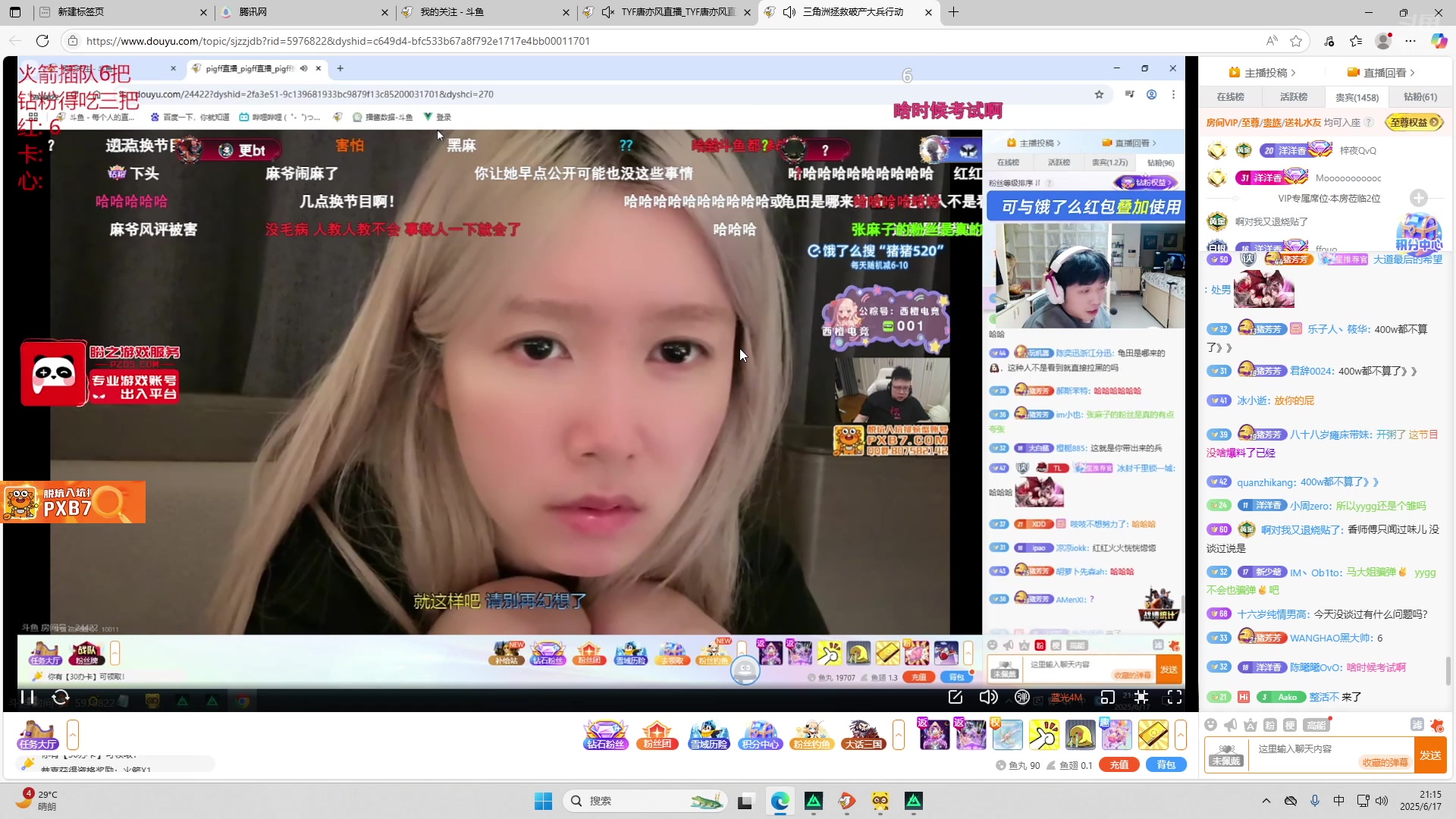
Task: Open the 未佩戴 fan badge selector
Action: click(1226, 755)
